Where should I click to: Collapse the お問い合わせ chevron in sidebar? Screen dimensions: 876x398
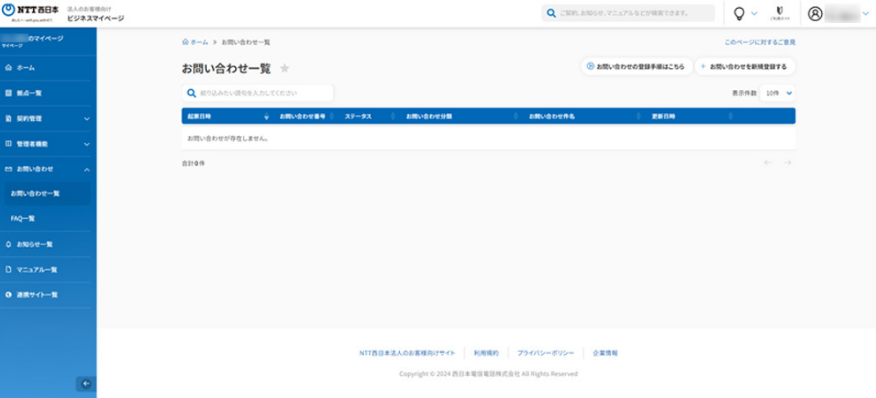coord(87,169)
